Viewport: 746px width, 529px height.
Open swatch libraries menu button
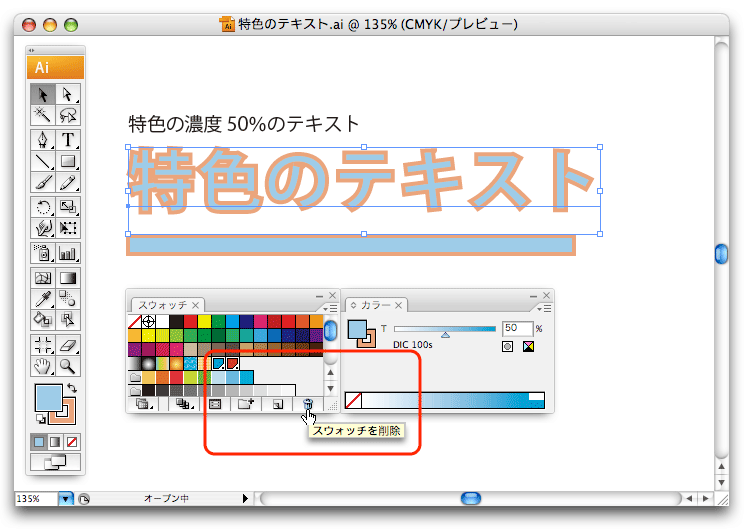point(142,404)
